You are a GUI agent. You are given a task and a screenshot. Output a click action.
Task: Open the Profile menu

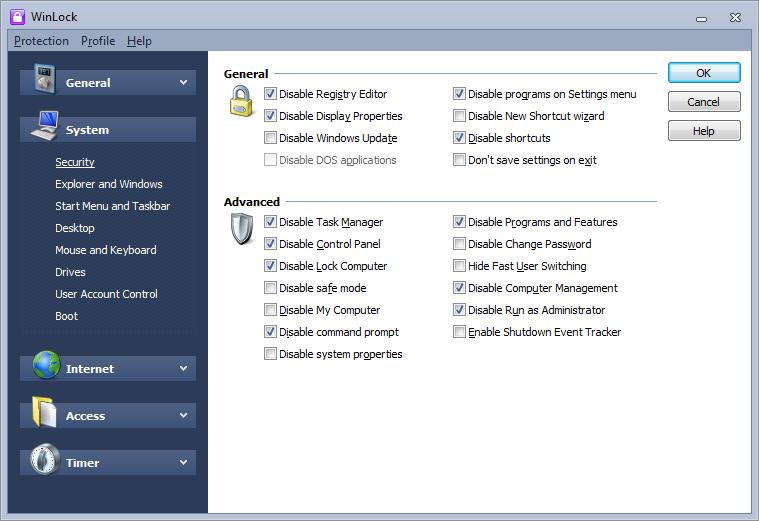98,41
